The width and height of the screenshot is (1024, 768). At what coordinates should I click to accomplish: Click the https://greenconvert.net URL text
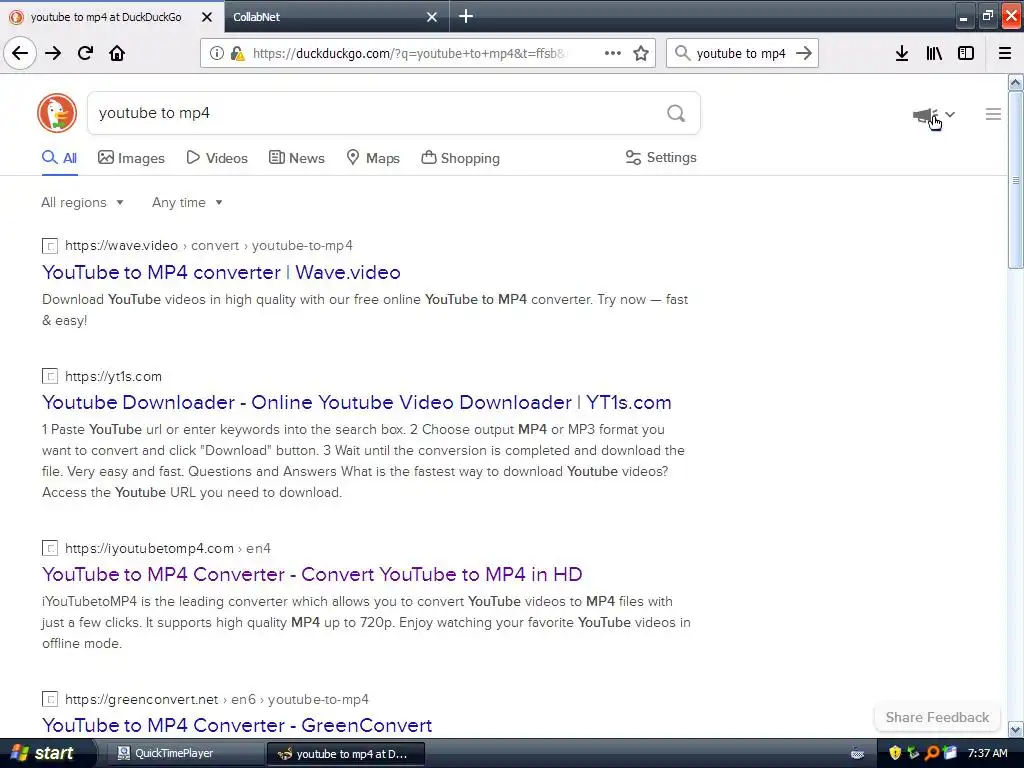tap(141, 699)
